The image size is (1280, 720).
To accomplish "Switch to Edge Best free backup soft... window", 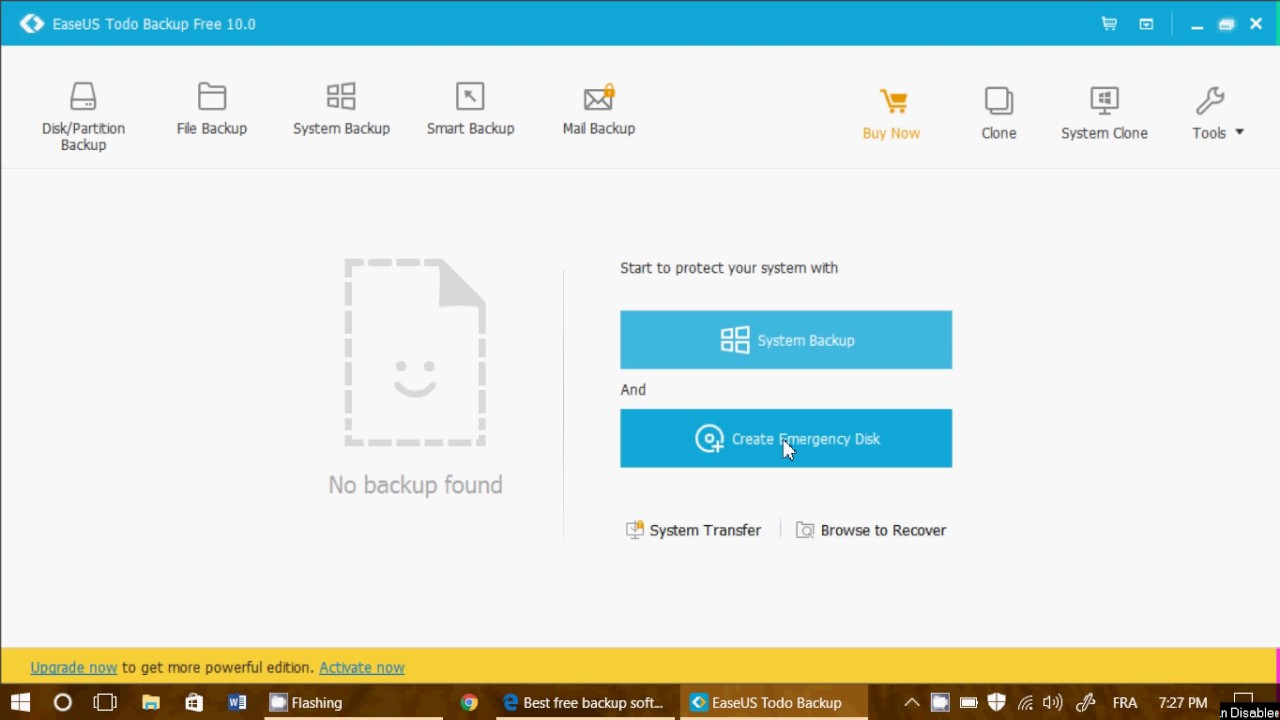I will (x=585, y=702).
